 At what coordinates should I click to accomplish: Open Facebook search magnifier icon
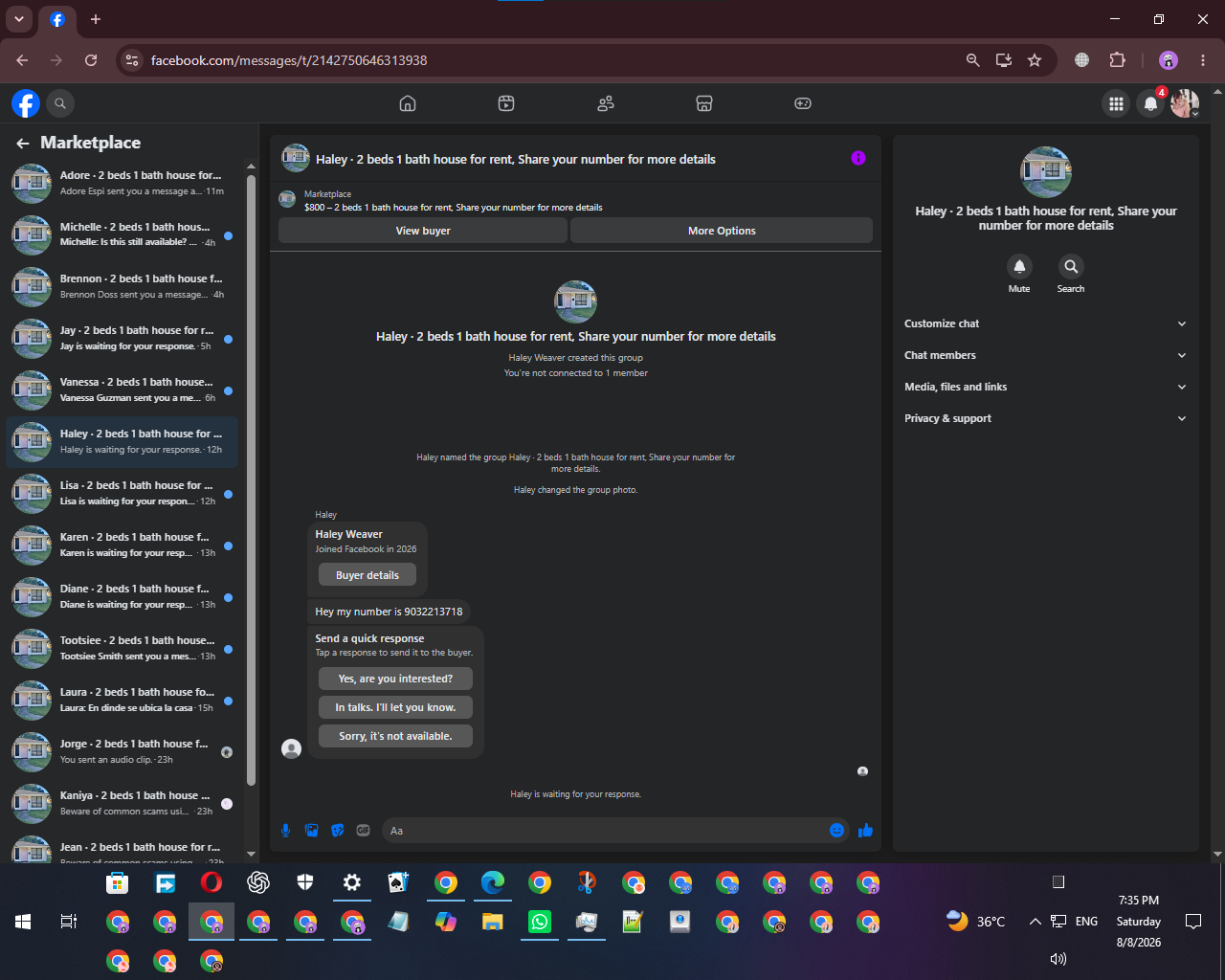tap(60, 103)
